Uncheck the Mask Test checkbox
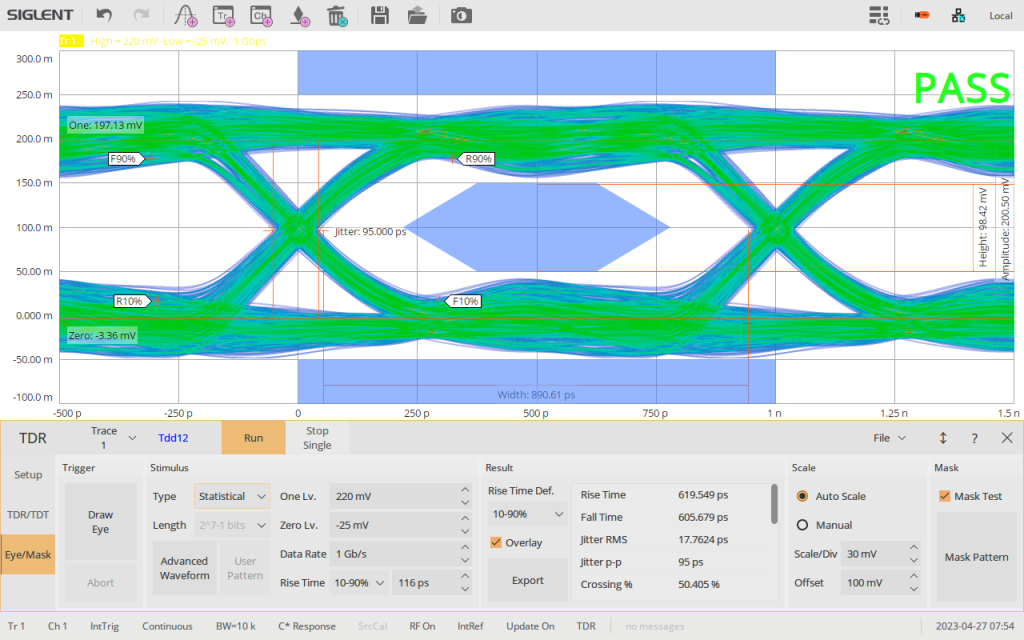Screen dimensions: 1024x640 coord(945,496)
